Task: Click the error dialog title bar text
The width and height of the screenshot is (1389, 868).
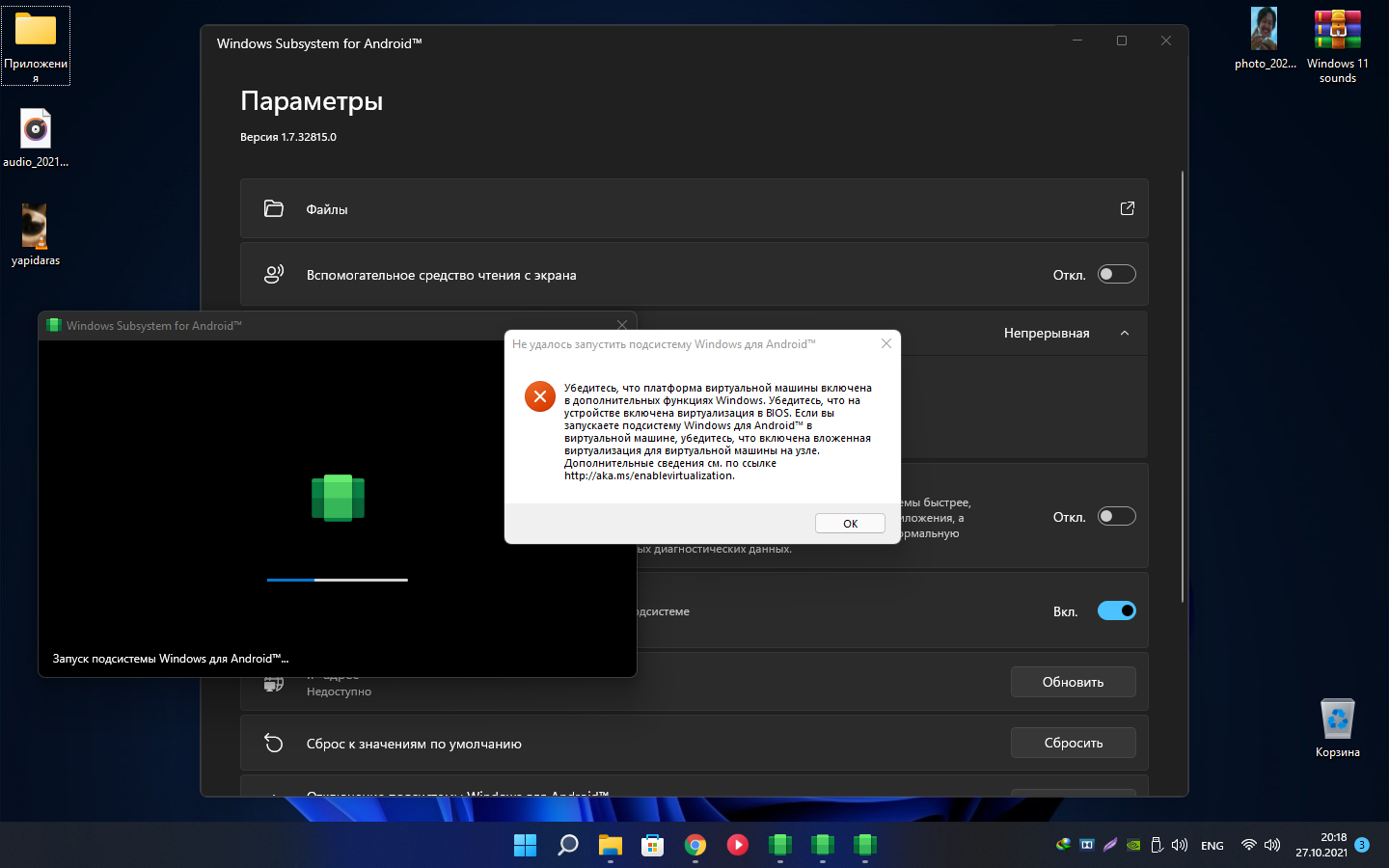Action: [x=664, y=344]
